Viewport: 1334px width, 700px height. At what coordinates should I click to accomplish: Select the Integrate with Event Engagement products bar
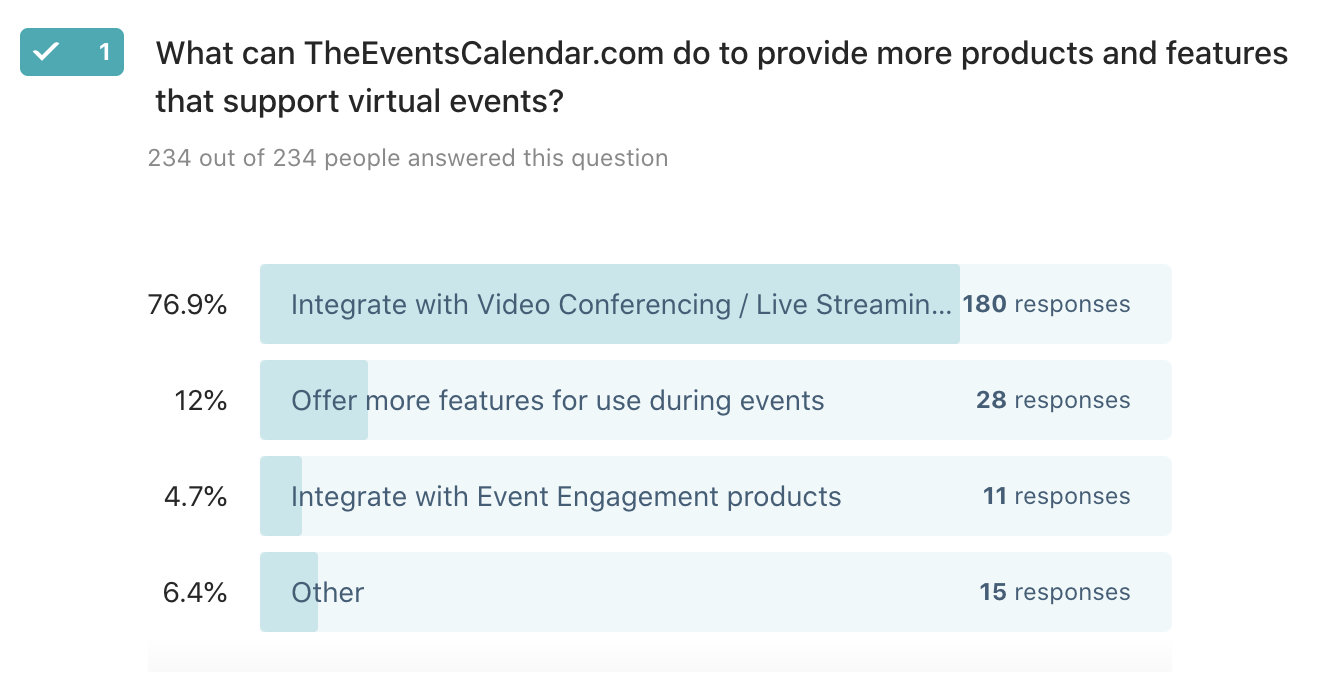point(715,496)
